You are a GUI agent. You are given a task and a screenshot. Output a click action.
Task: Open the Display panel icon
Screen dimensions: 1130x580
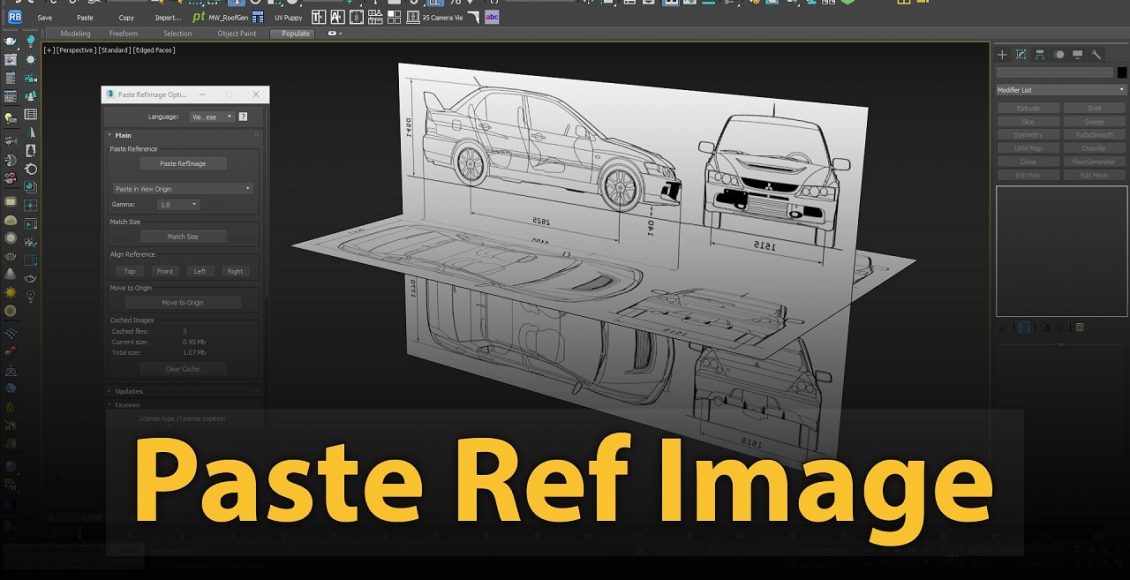pos(1077,54)
